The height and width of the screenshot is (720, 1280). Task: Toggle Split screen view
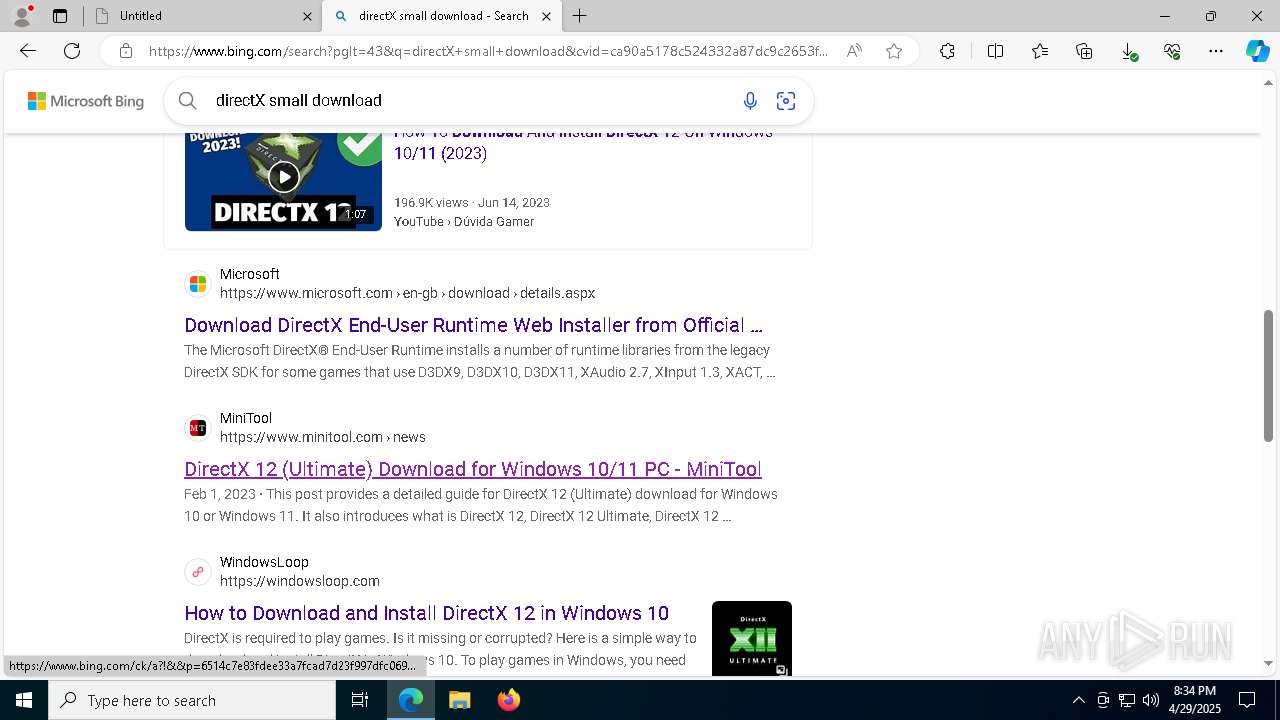point(995,51)
